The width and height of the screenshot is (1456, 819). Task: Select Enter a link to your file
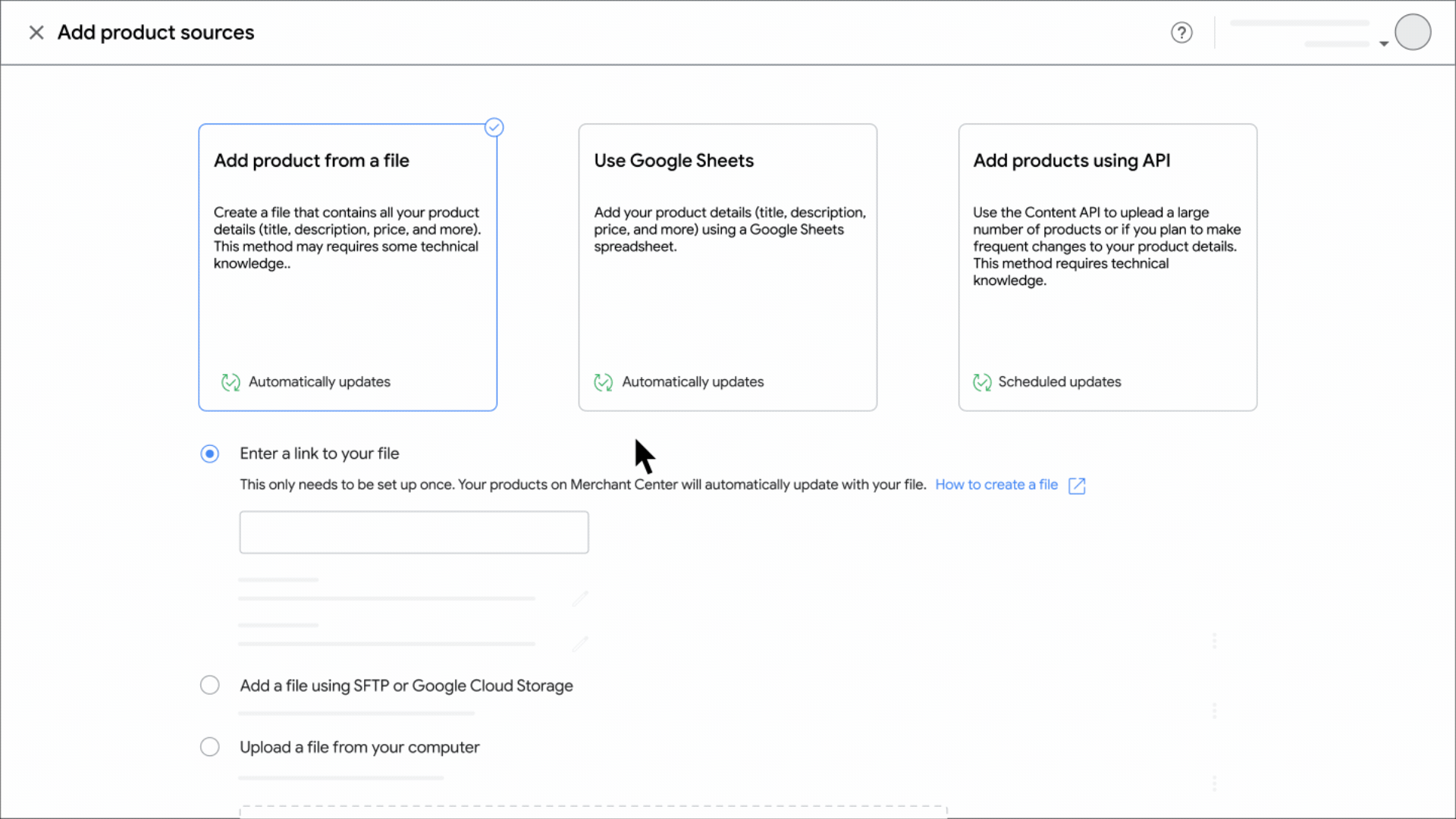[210, 453]
